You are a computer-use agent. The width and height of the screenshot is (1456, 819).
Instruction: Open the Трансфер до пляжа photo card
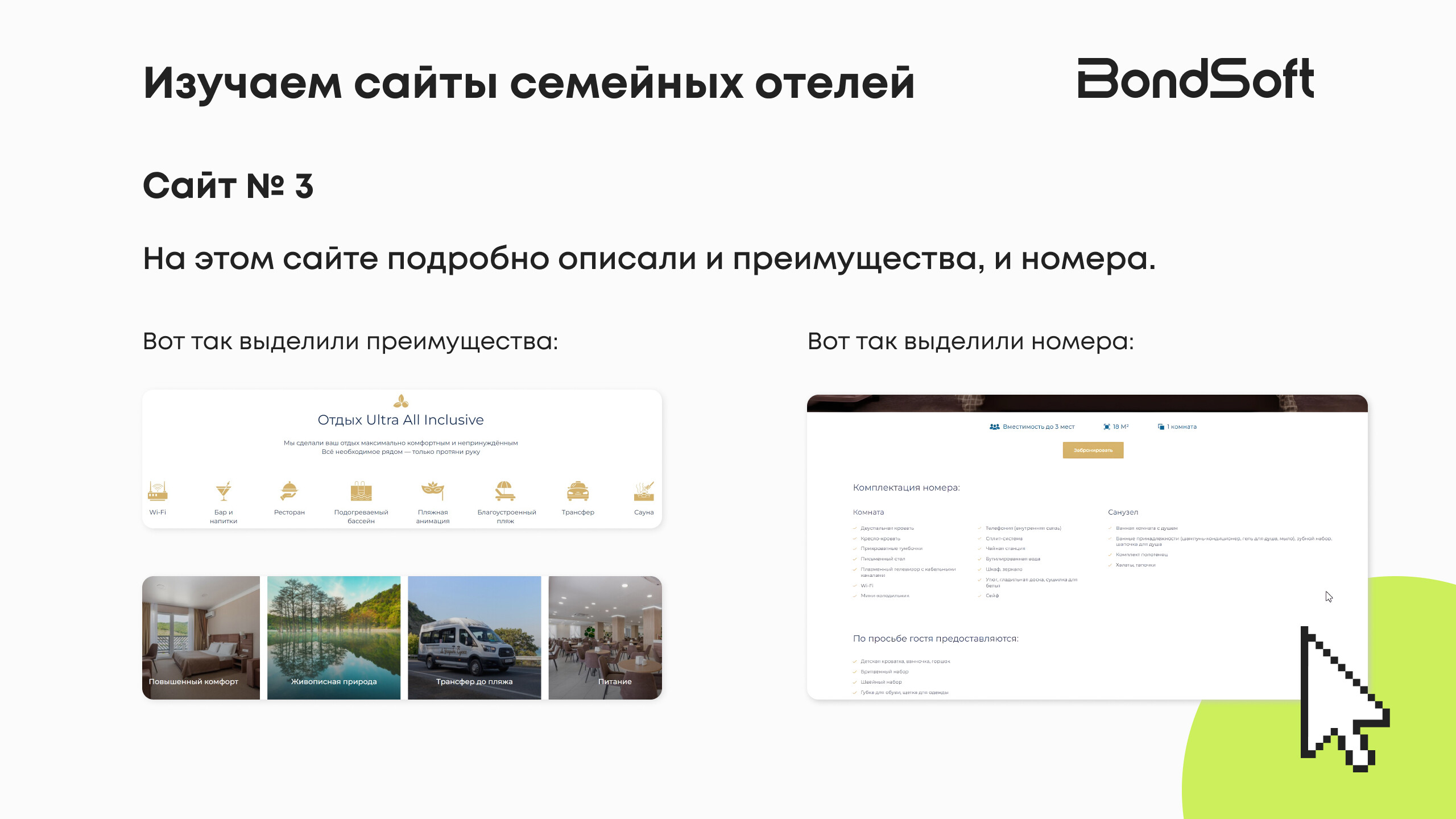tap(474, 638)
